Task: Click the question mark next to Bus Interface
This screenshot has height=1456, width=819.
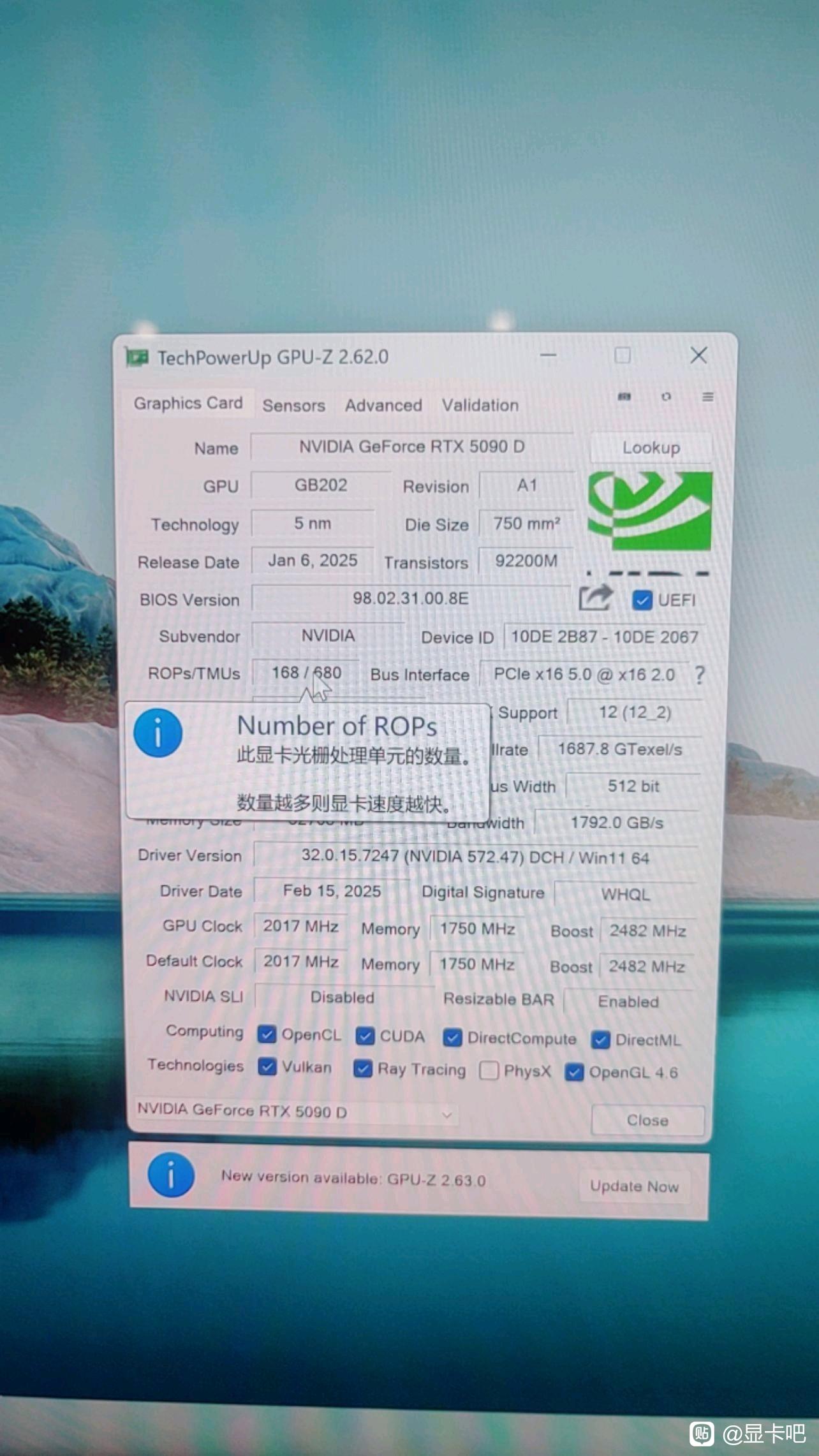Action: click(x=700, y=675)
